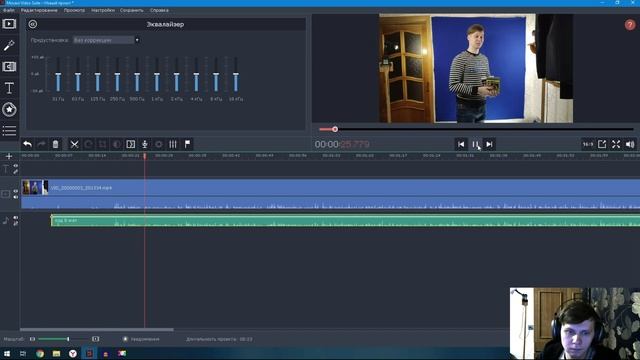Screen dimensions: 640x360
Task: Open Yandex browser from the taskbar
Action: tap(73, 353)
